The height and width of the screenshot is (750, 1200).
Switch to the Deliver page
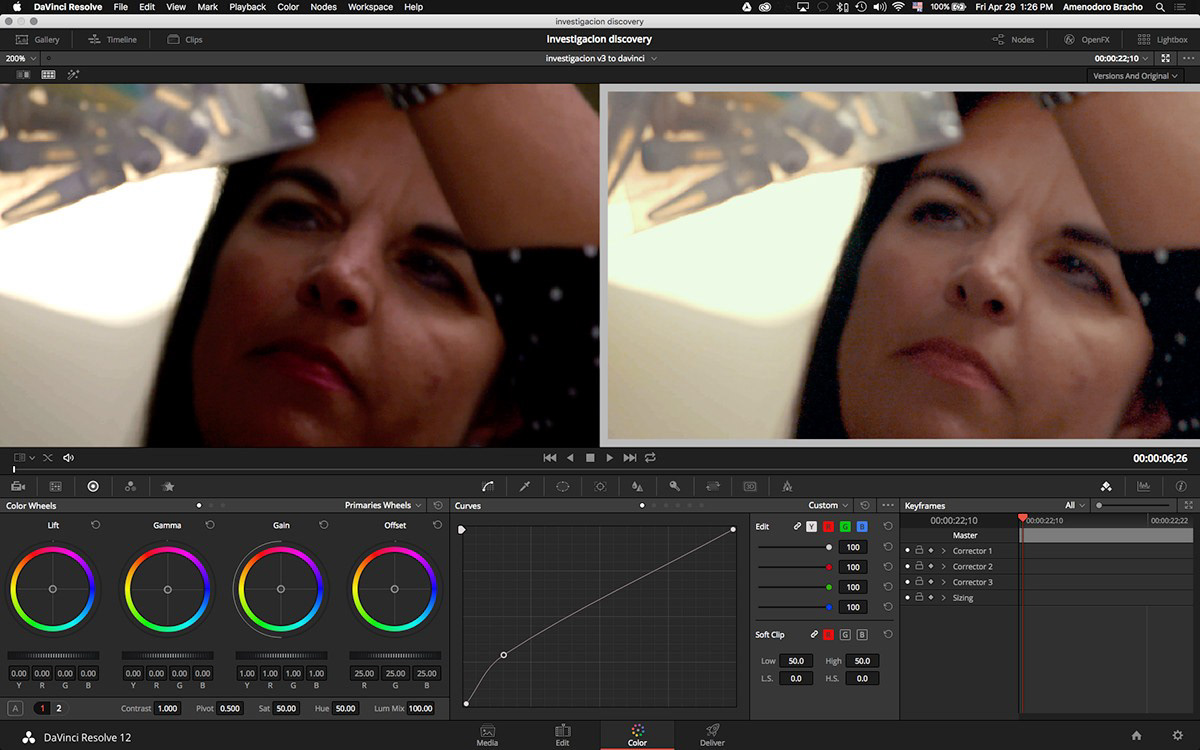click(712, 734)
